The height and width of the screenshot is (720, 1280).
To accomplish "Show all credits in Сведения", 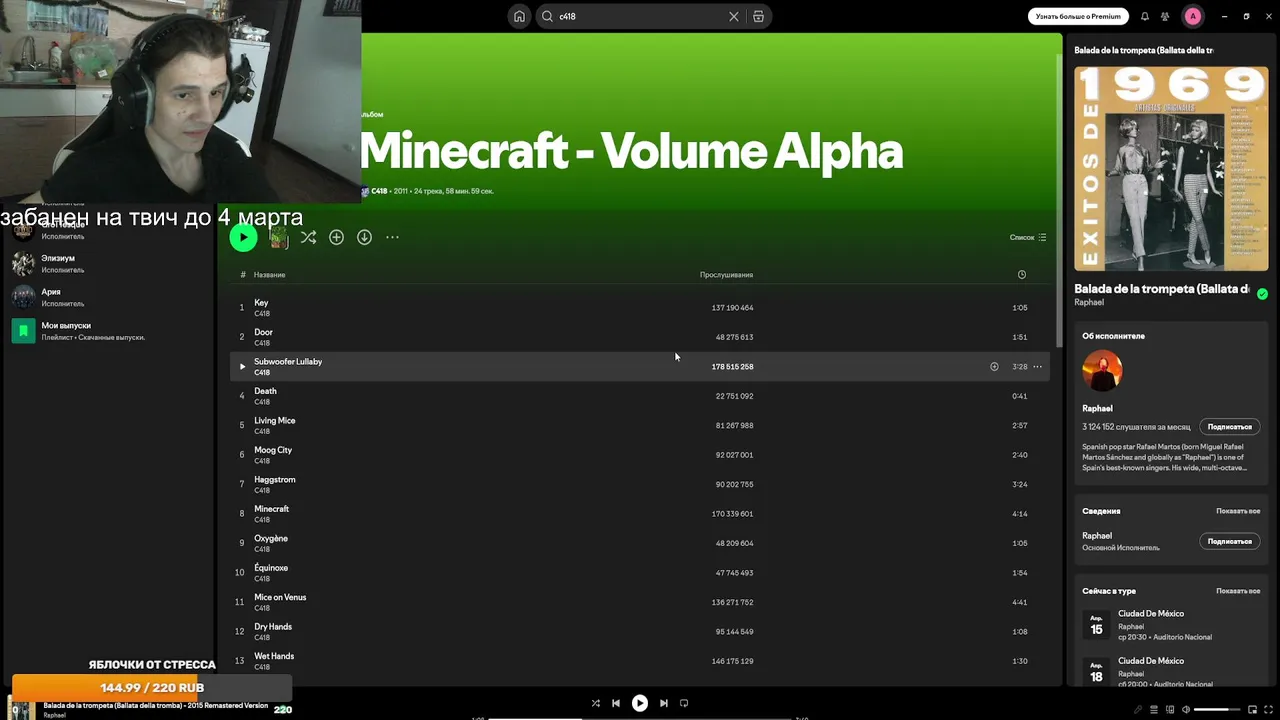I will (1238, 511).
